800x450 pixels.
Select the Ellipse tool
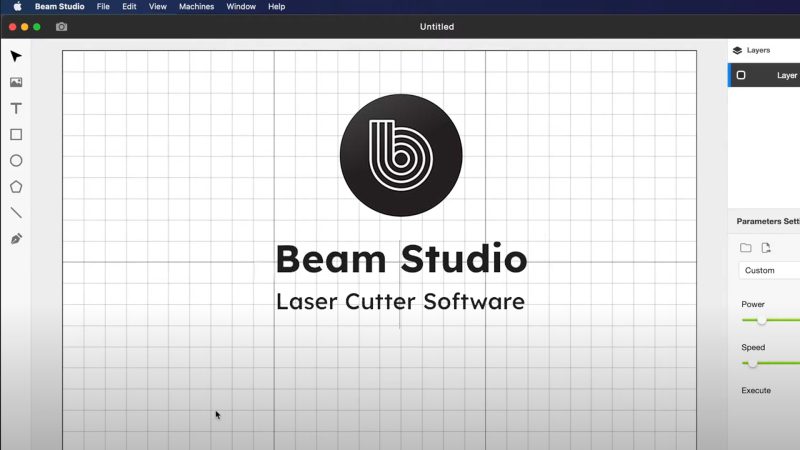16,161
